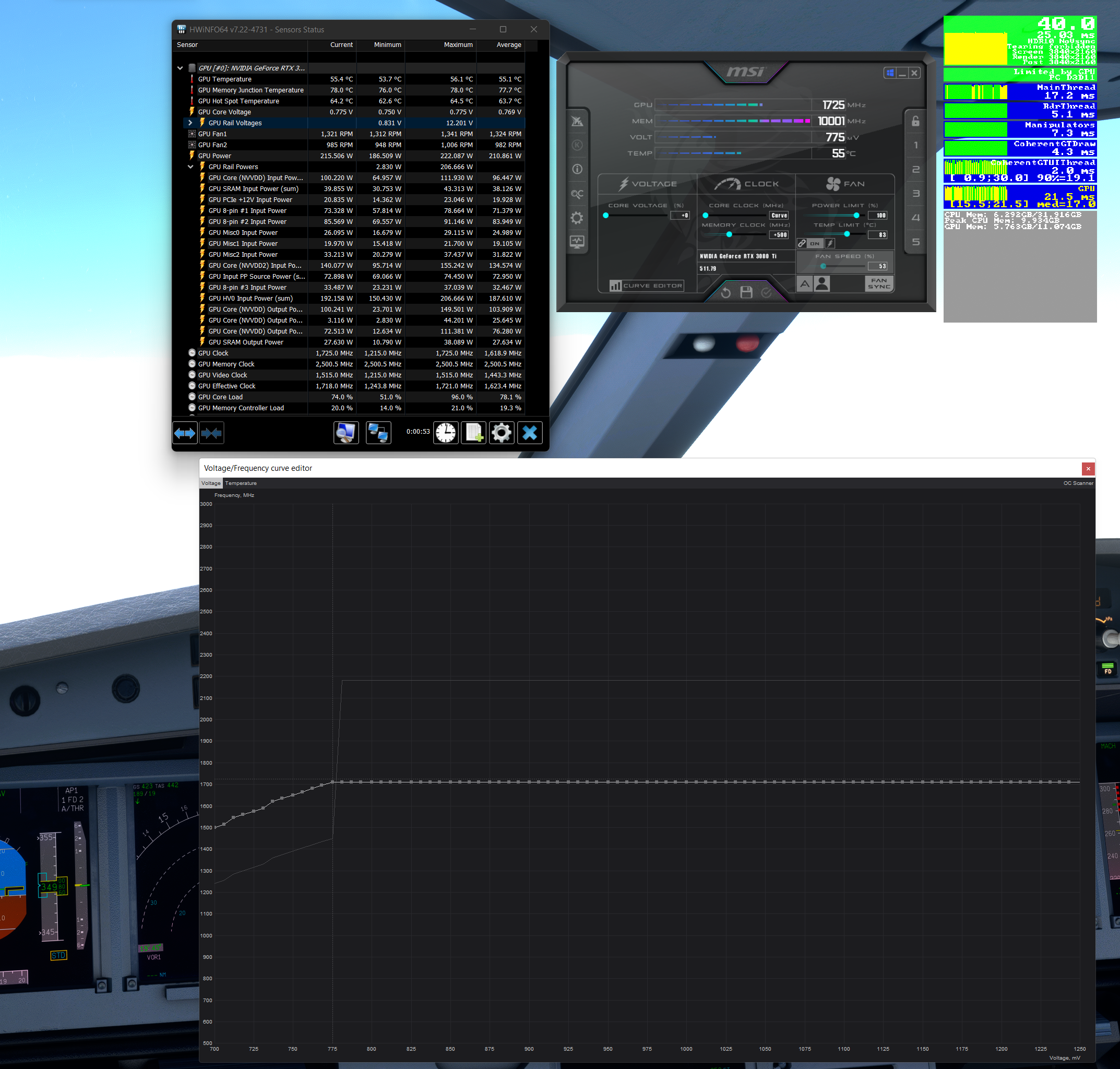The width and height of the screenshot is (1120, 1069).
Task: Open the HWiNFO system summary monitor icon
Action: coord(346,433)
